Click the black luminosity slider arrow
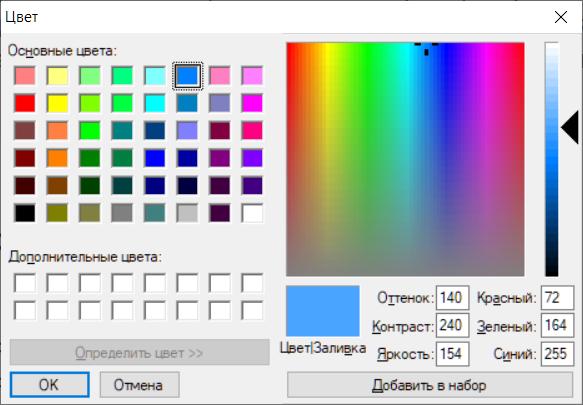This screenshot has height=405, width=583. (570, 127)
